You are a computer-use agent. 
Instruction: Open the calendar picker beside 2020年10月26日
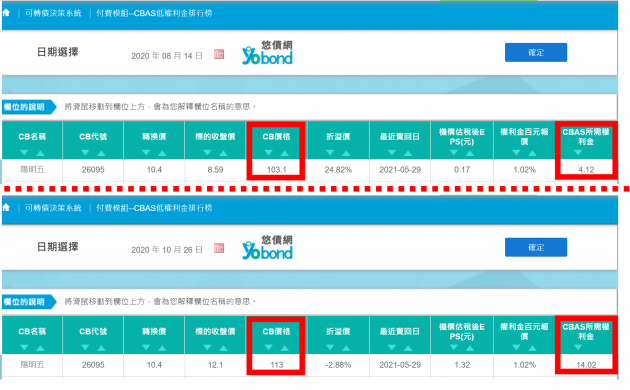(x=219, y=248)
